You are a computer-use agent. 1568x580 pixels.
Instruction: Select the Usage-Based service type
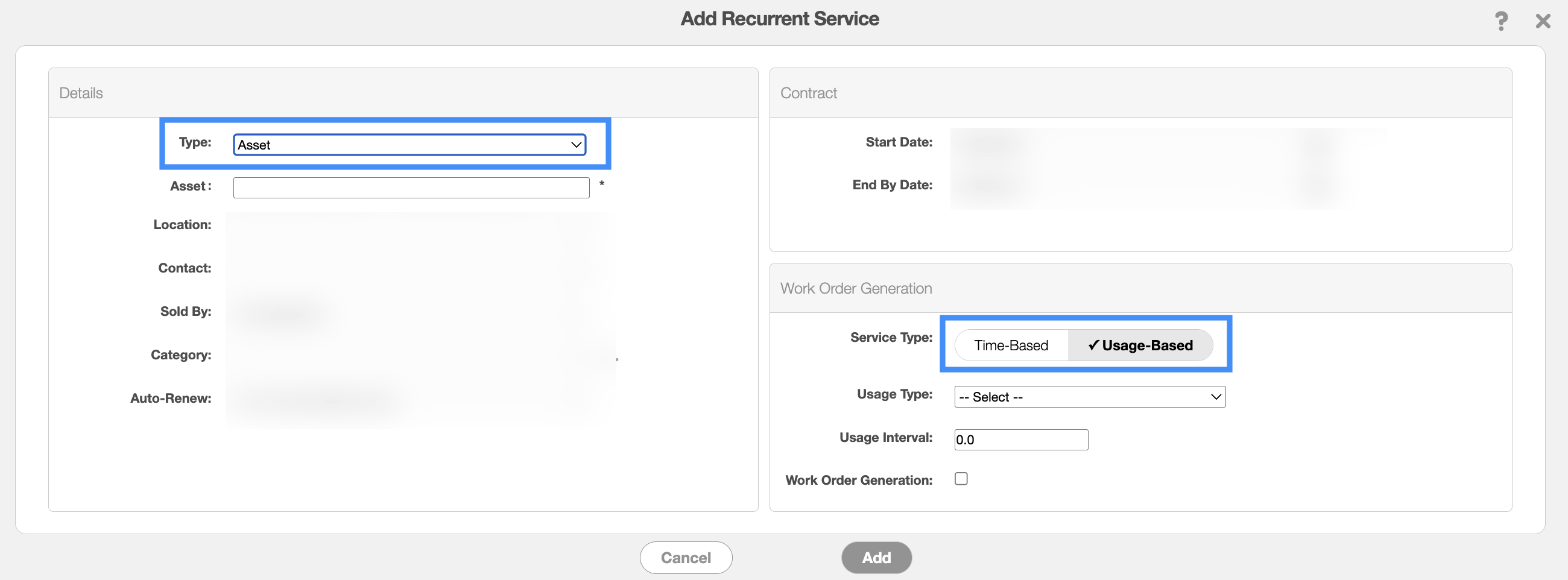pyautogui.click(x=1140, y=345)
